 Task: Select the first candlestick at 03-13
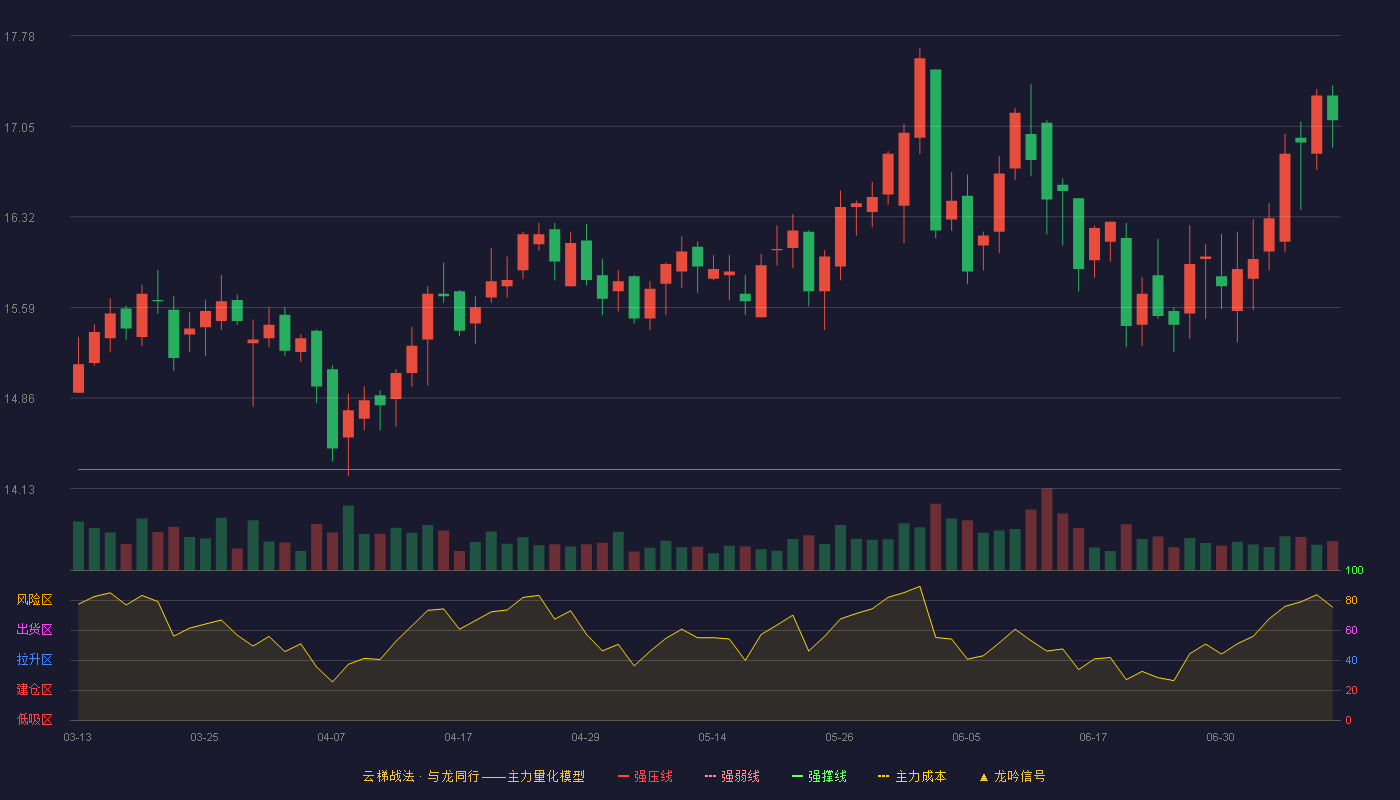click(x=78, y=378)
